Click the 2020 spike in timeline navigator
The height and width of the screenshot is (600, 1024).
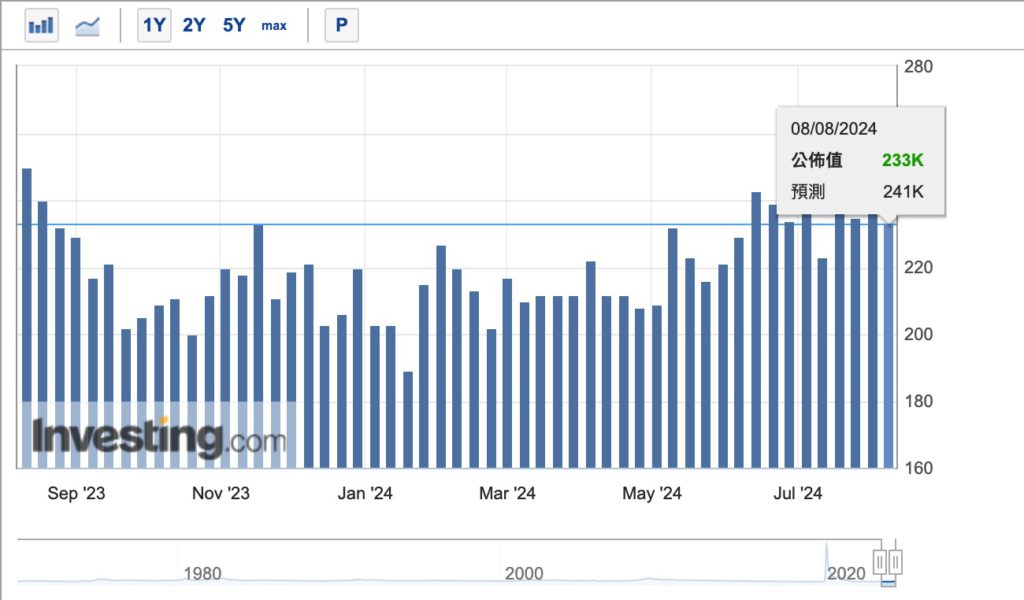coord(828,562)
